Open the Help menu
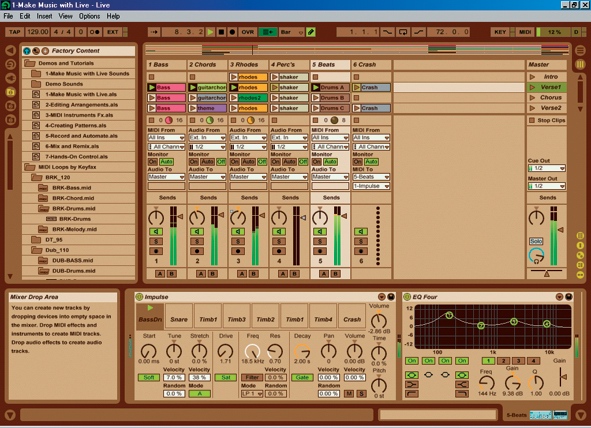Screen dimensions: 591x428 [113, 16]
